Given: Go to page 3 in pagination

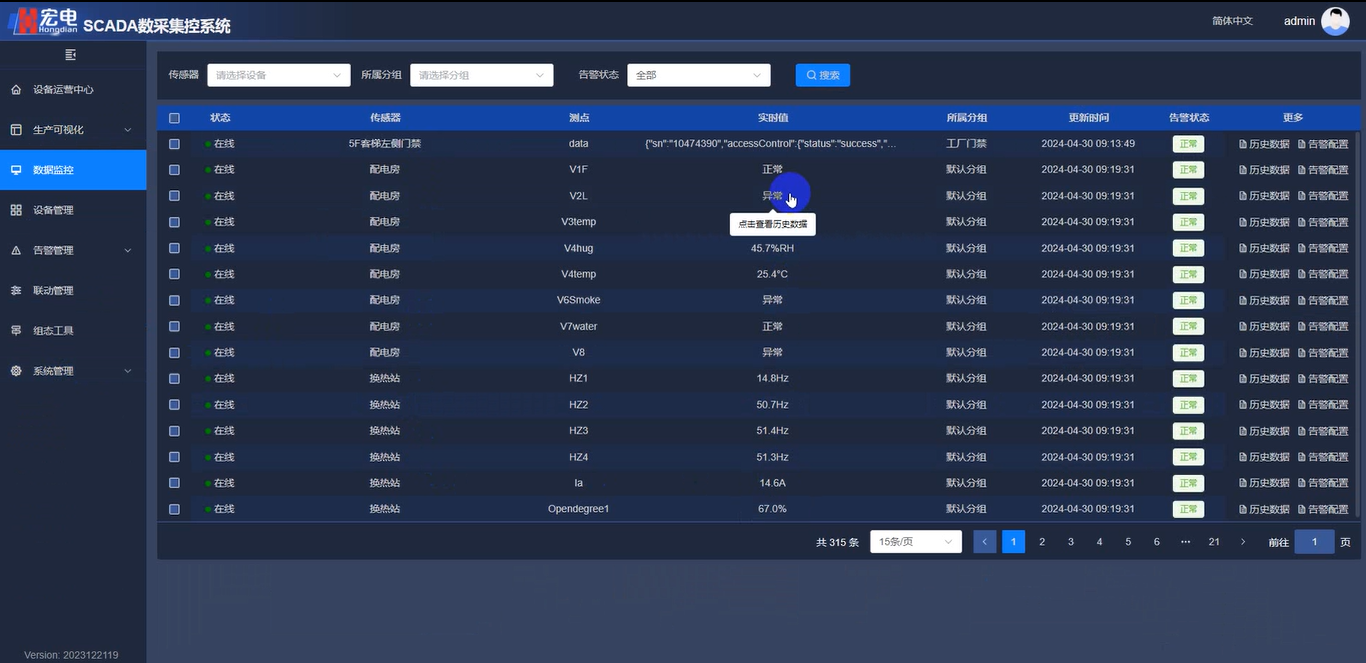Looking at the screenshot, I should 1070,542.
